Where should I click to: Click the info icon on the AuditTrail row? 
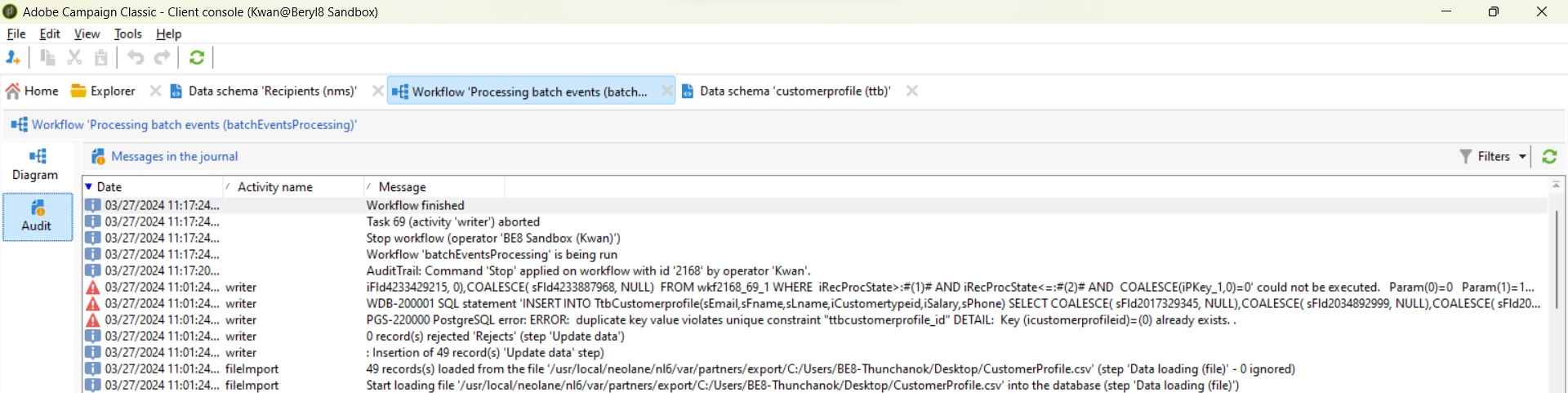[x=93, y=270]
